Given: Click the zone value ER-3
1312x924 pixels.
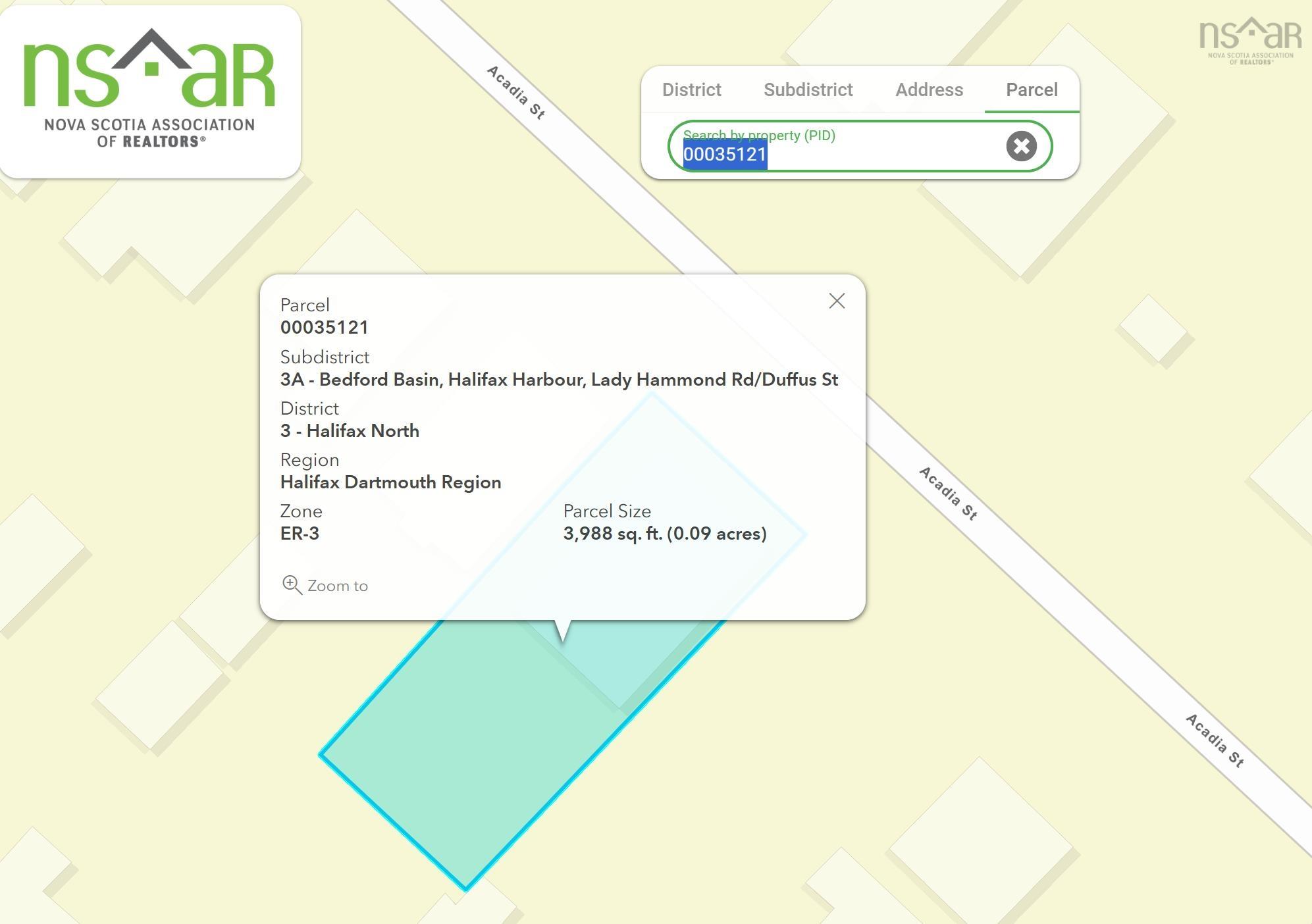Looking at the screenshot, I should [300, 534].
